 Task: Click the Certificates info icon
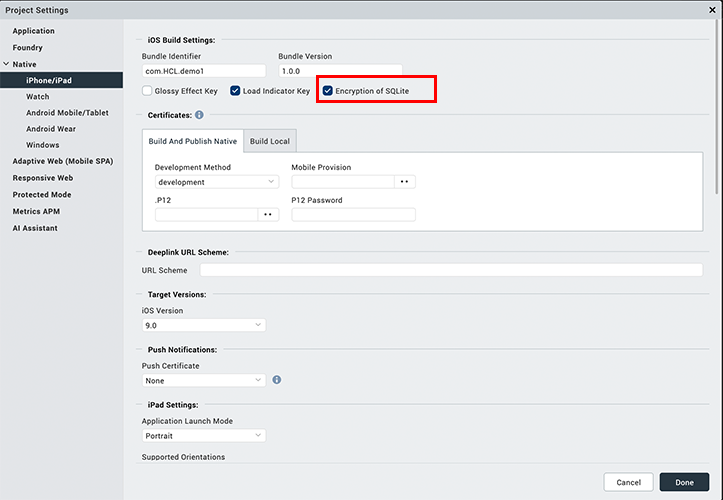pyautogui.click(x=200, y=115)
